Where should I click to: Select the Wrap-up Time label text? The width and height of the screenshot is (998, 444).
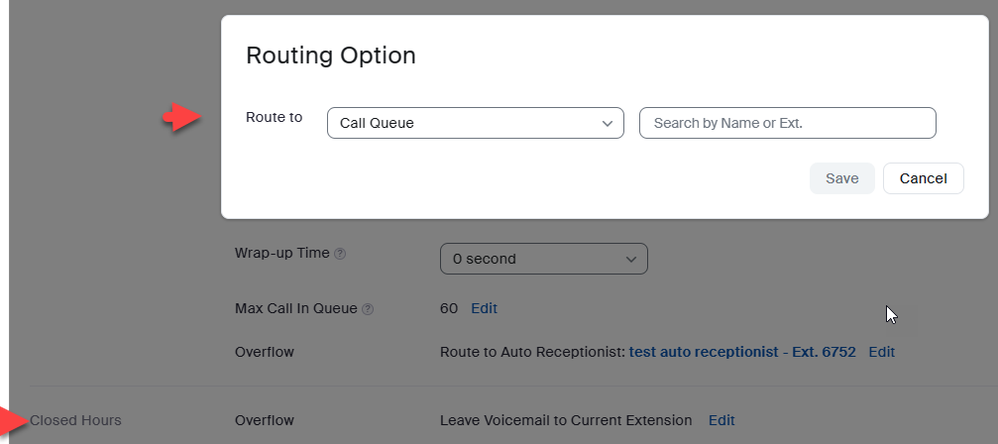click(x=282, y=253)
